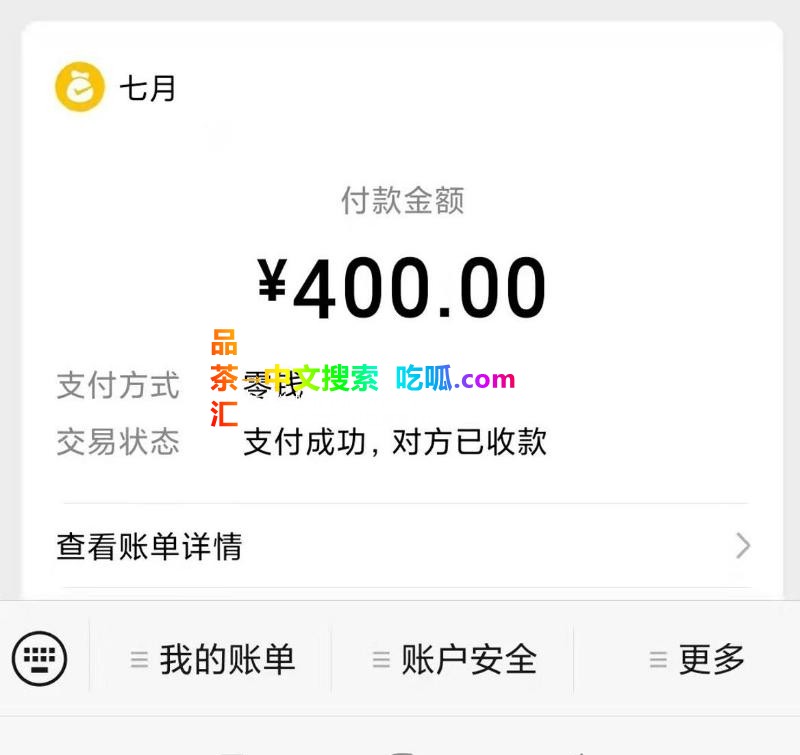800x755 pixels.
Task: Select the ¥400.00 payment amount
Action: tap(402, 288)
